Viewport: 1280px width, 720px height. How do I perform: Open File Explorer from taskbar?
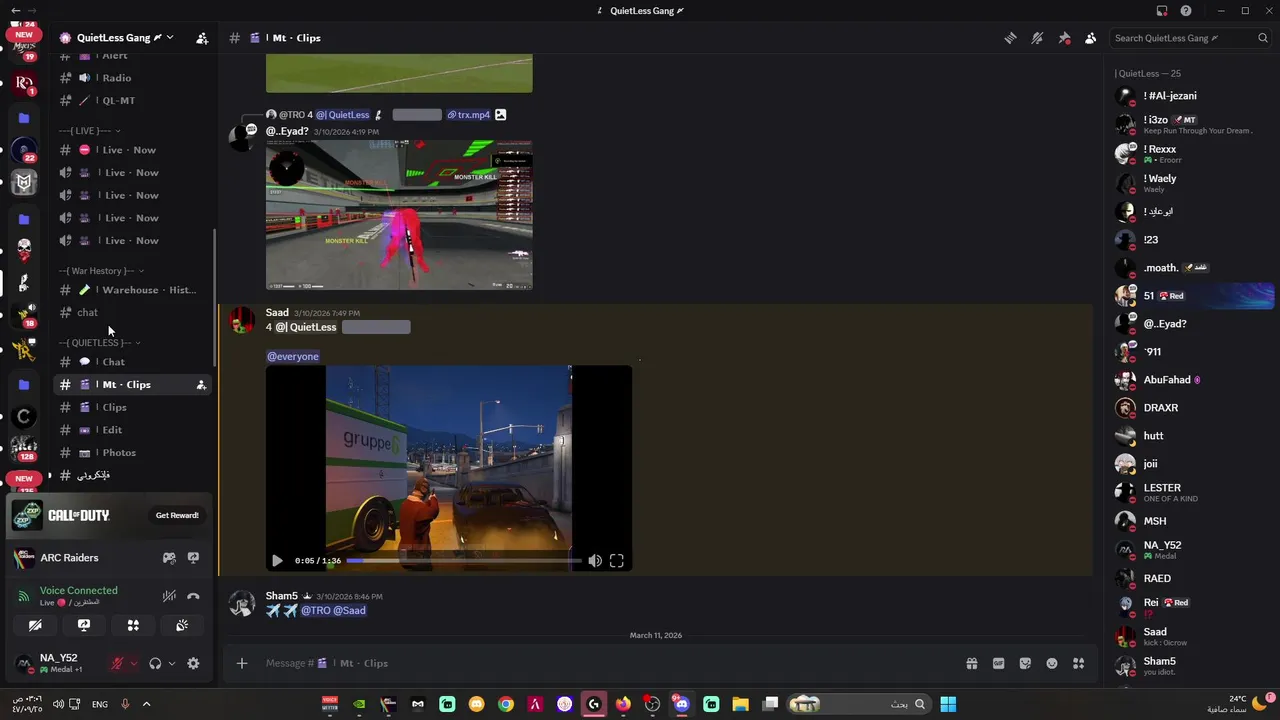(740, 704)
